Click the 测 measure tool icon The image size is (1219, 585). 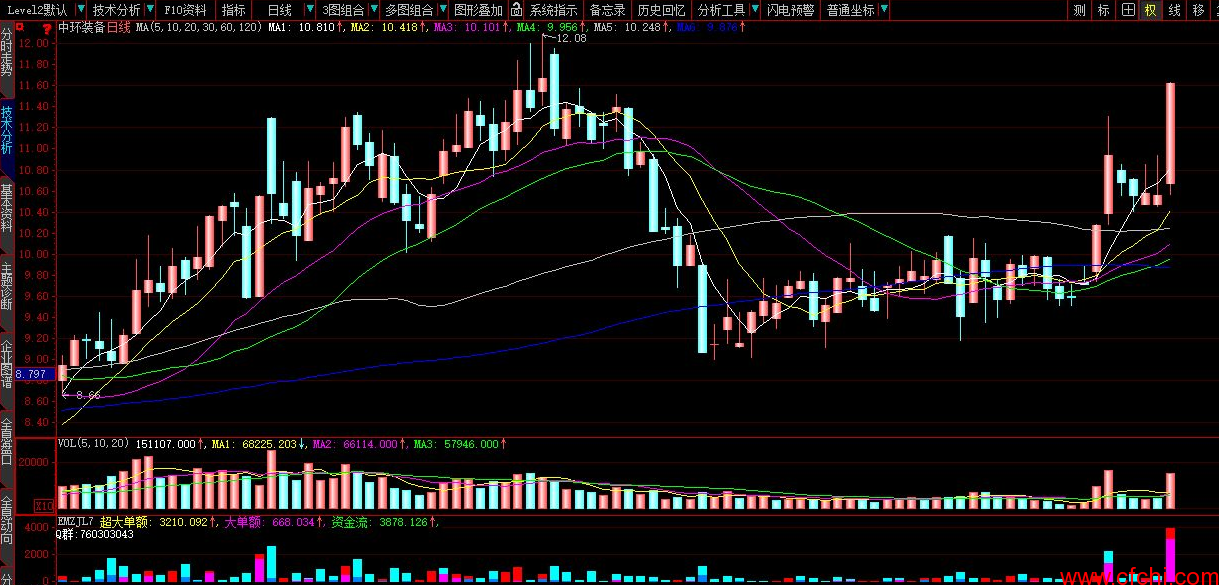pos(1079,10)
